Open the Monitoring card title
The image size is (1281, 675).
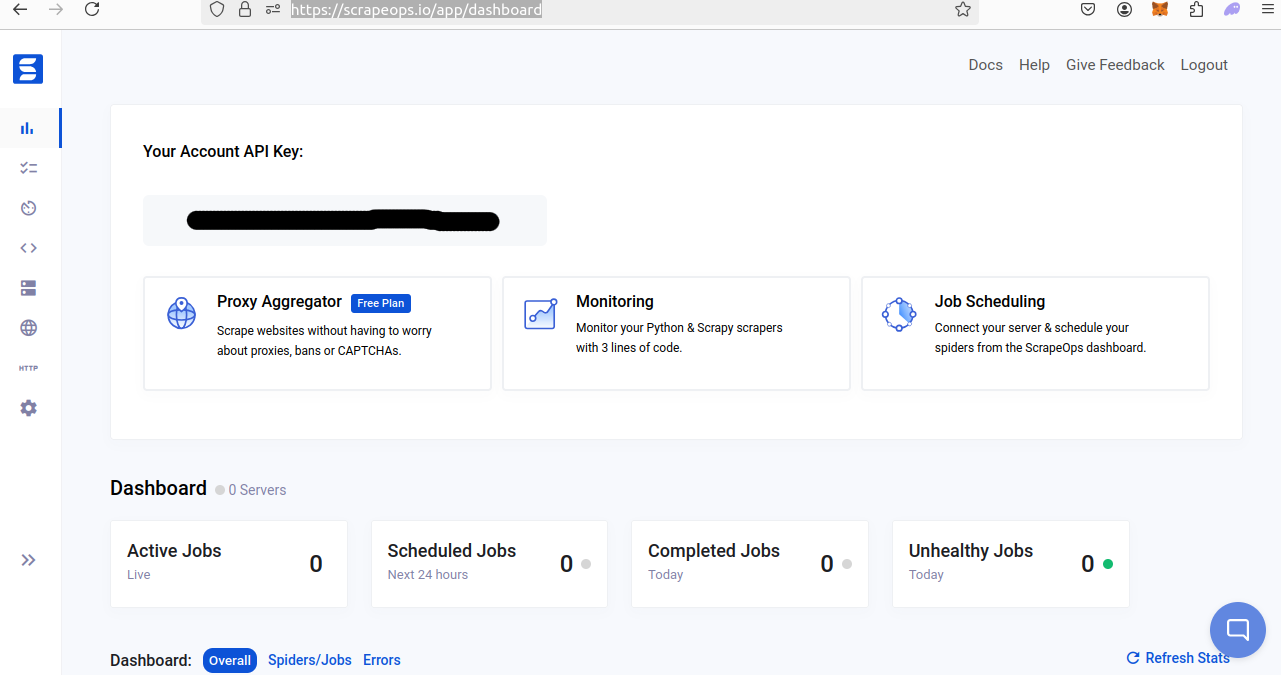[x=615, y=302]
